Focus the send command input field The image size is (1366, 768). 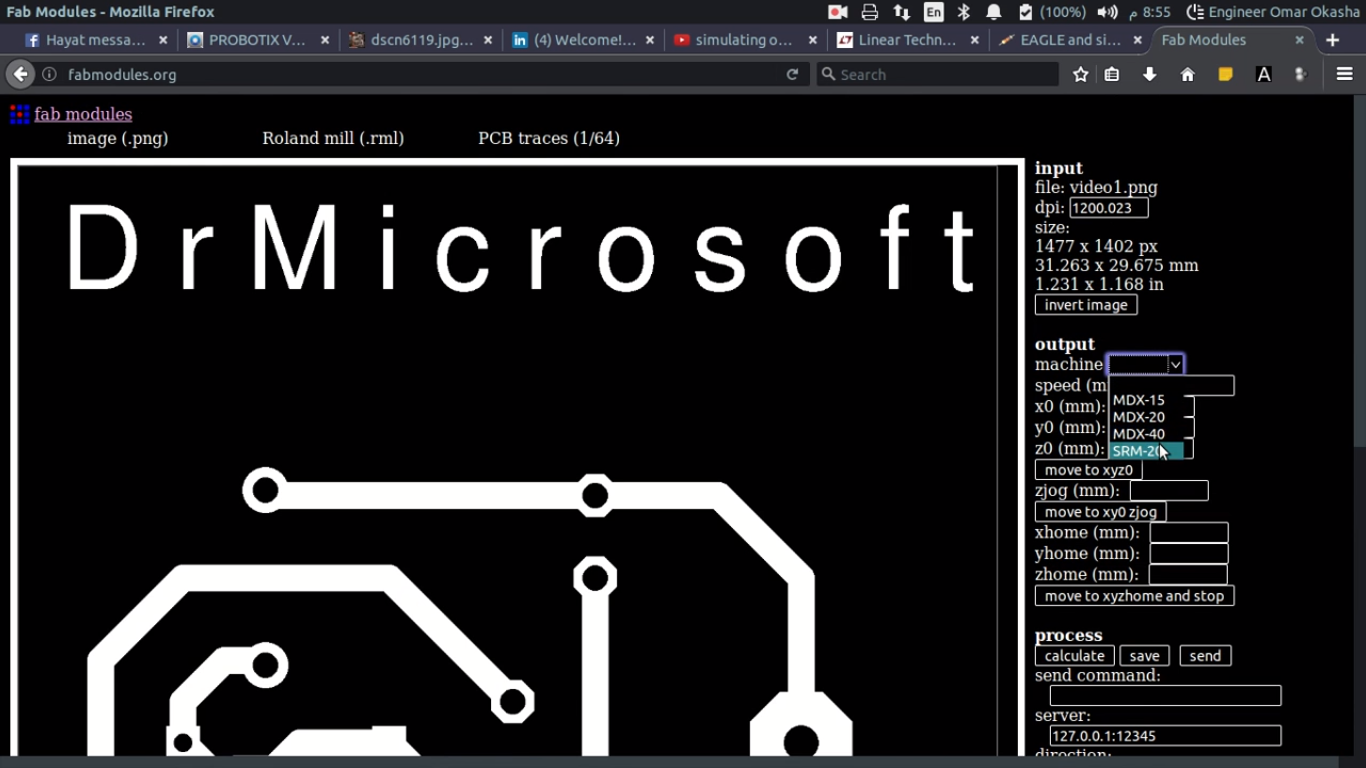point(1165,696)
